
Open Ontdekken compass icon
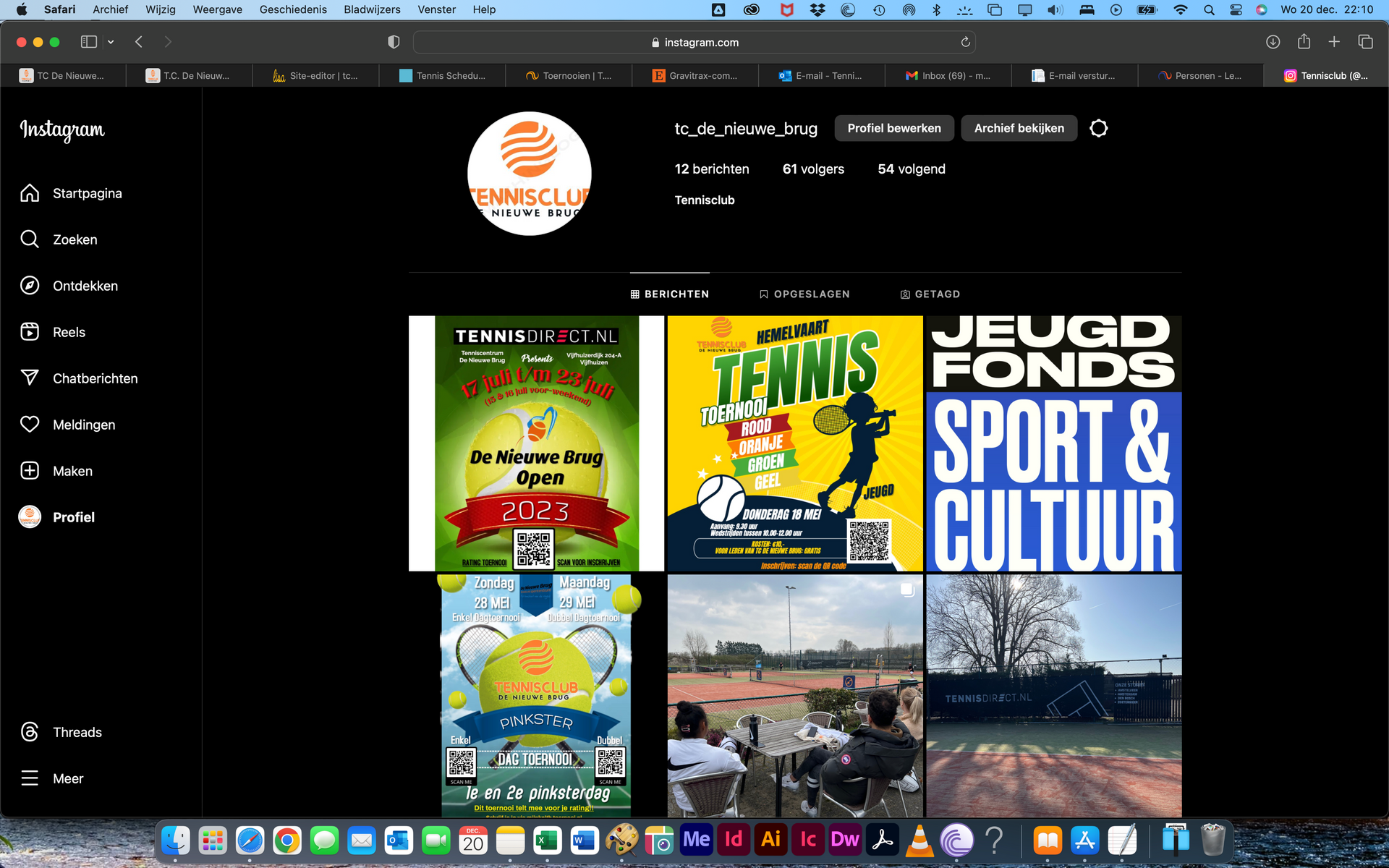[x=30, y=286]
